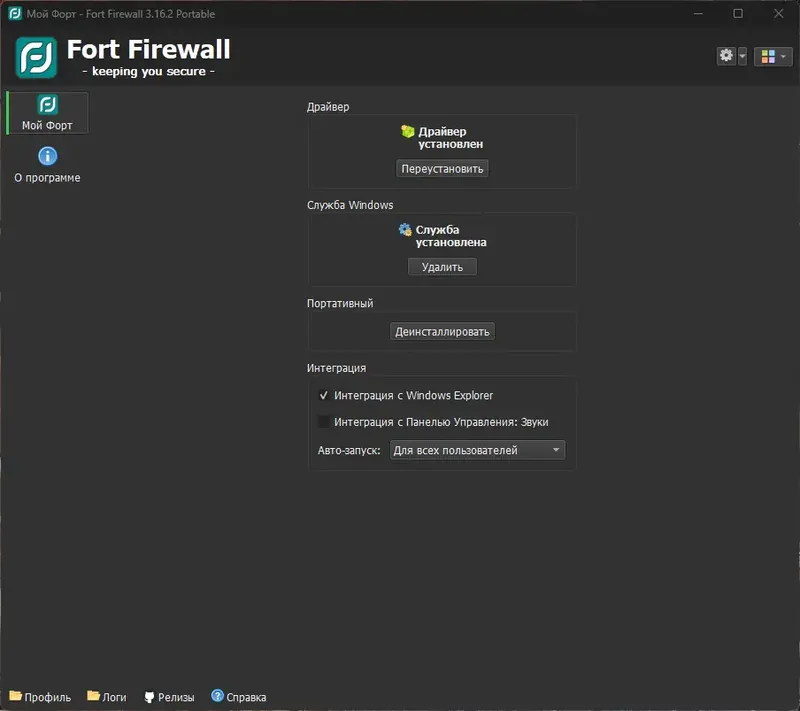
Task: Expand the arrow next to gear icon
Action: [x=742, y=56]
